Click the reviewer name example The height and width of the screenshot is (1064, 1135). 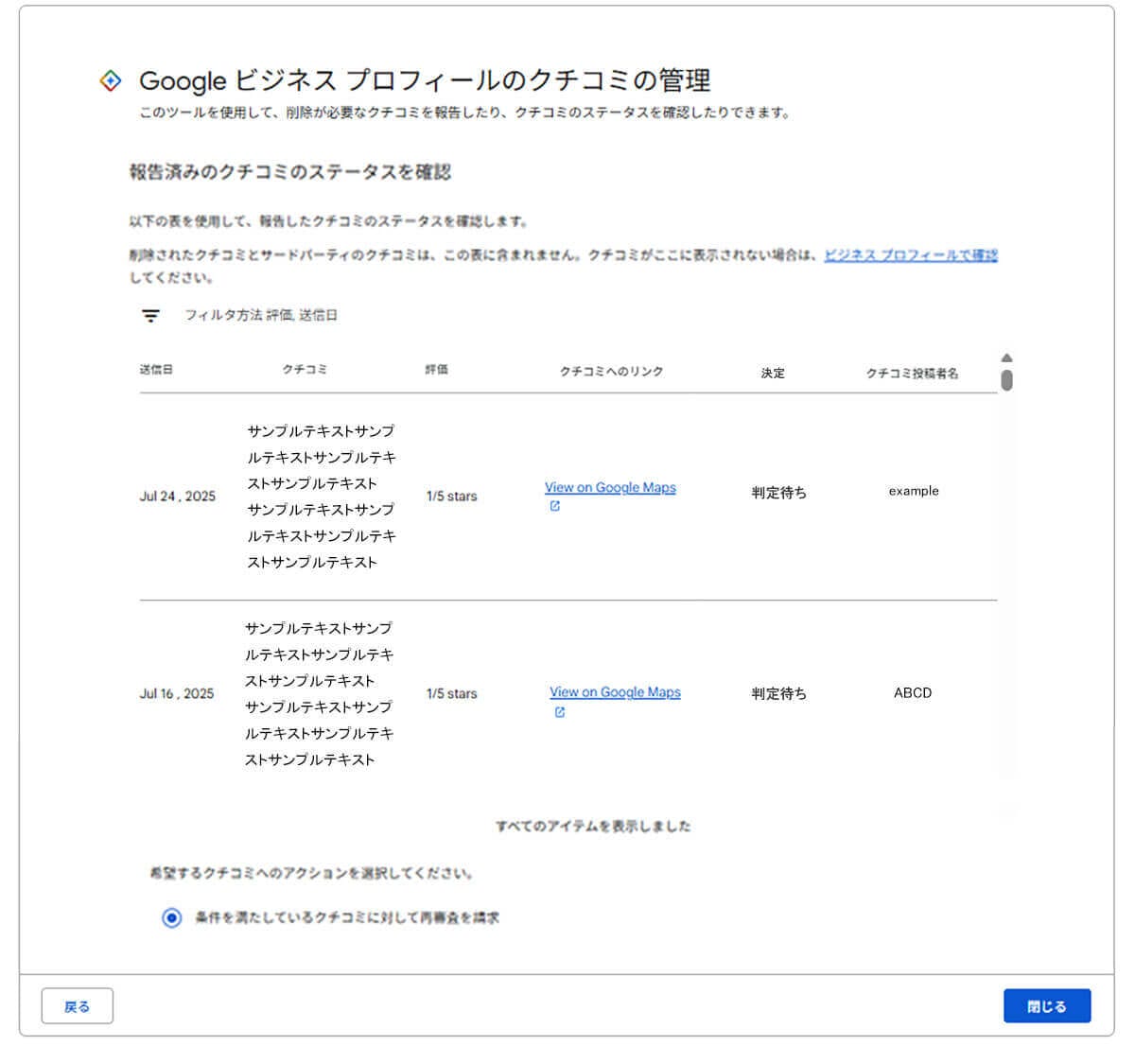point(914,491)
